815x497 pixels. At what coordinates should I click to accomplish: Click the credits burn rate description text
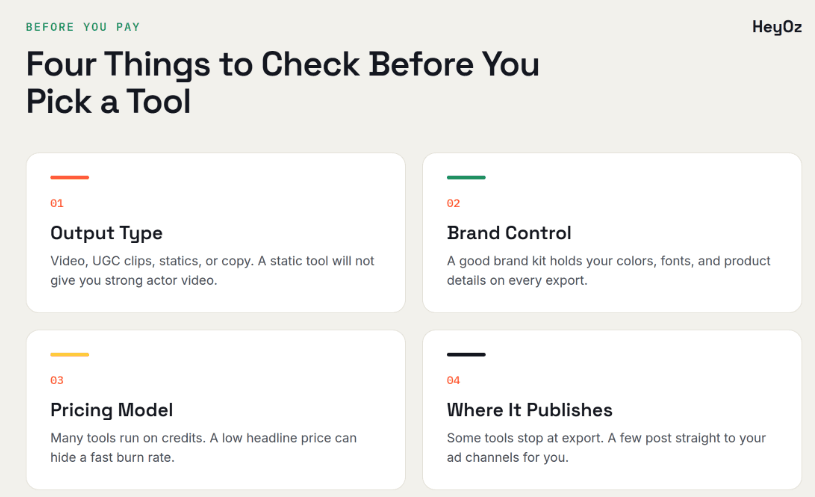203,448
